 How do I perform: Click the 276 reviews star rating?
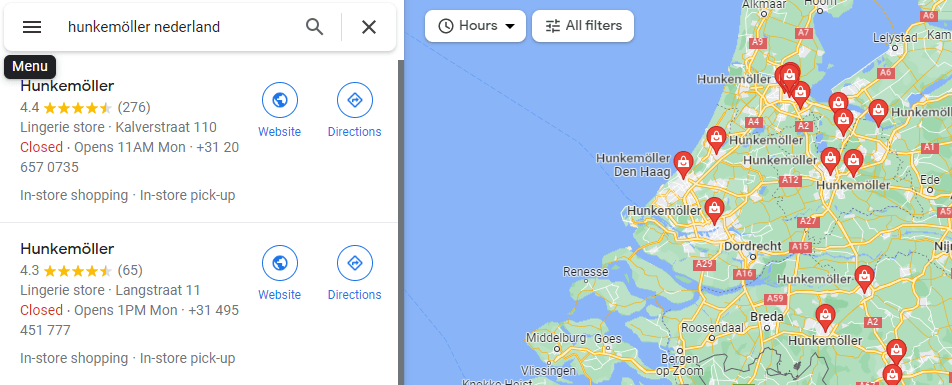click(85, 107)
